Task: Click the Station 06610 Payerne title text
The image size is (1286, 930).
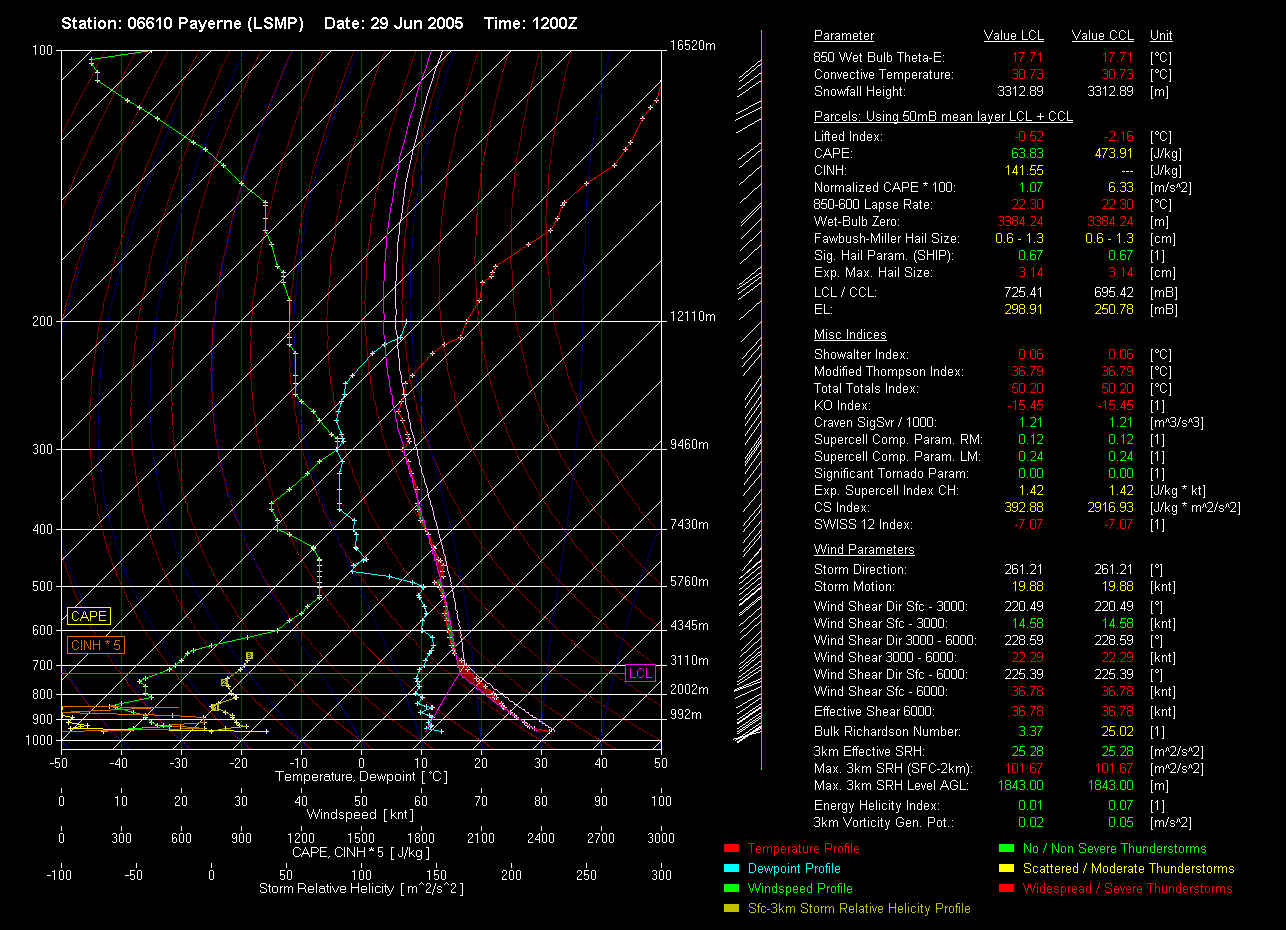Action: [x=182, y=23]
